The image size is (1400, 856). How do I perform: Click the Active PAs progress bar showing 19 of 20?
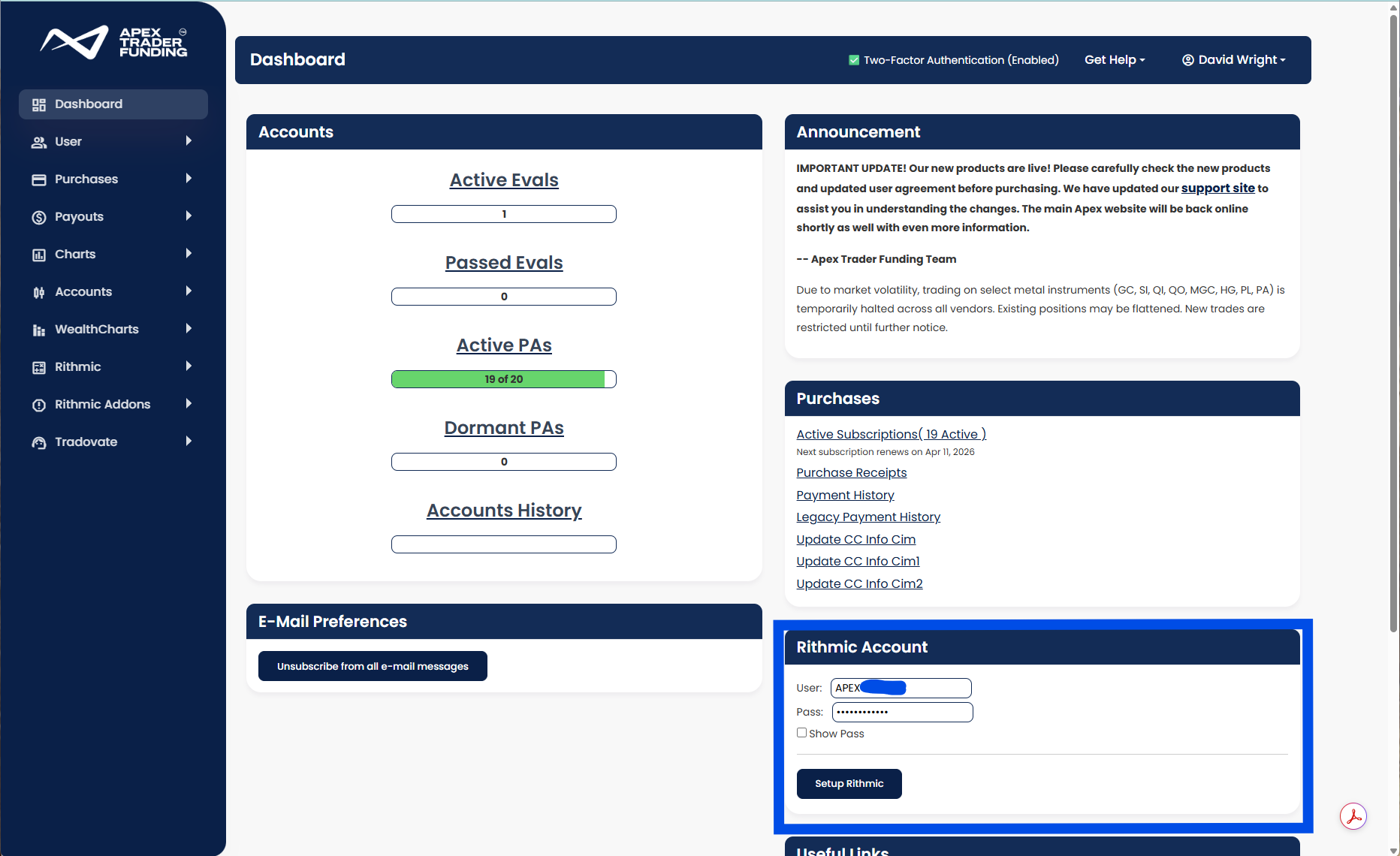pos(503,378)
